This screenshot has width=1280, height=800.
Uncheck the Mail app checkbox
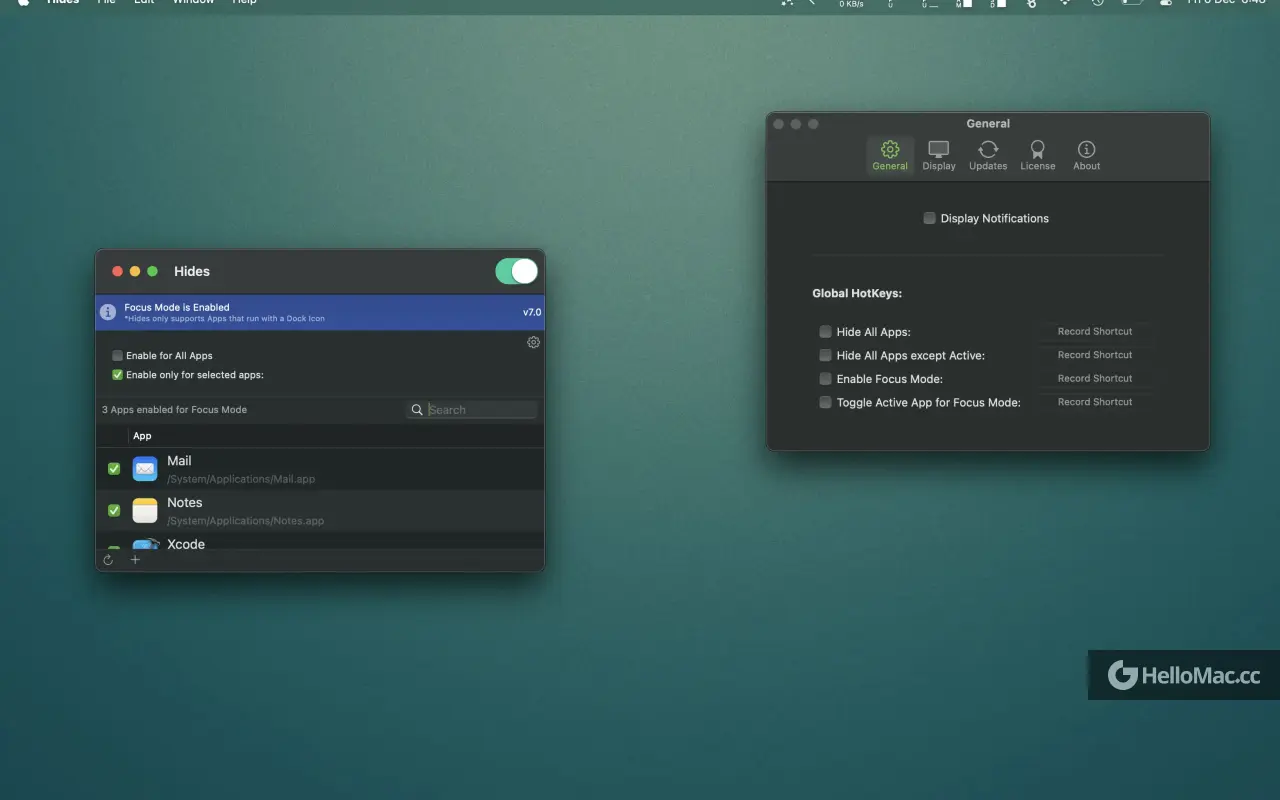[x=114, y=468]
